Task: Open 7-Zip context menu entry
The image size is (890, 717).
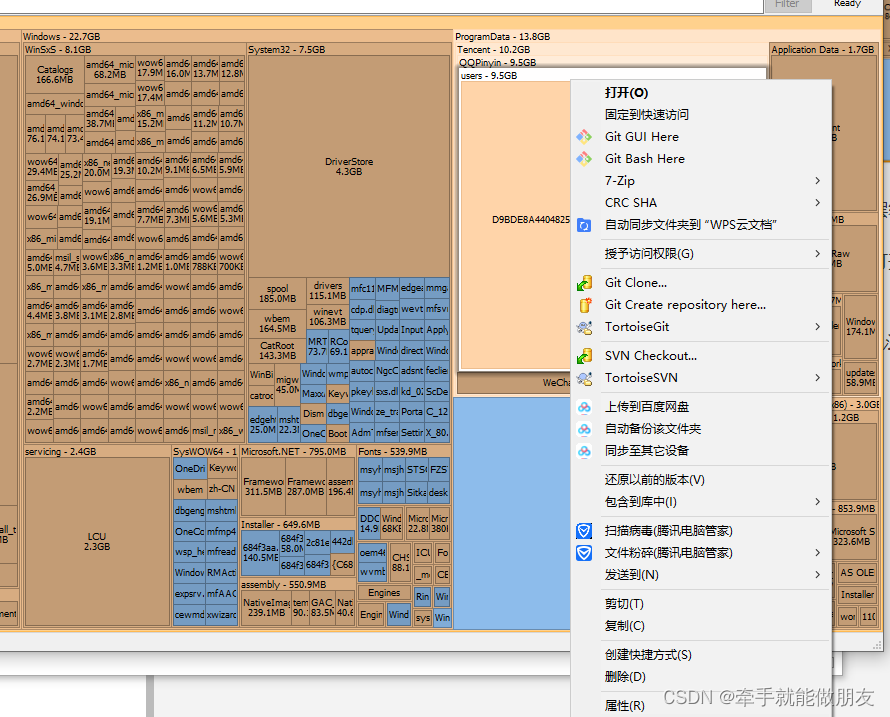Action: [700, 181]
